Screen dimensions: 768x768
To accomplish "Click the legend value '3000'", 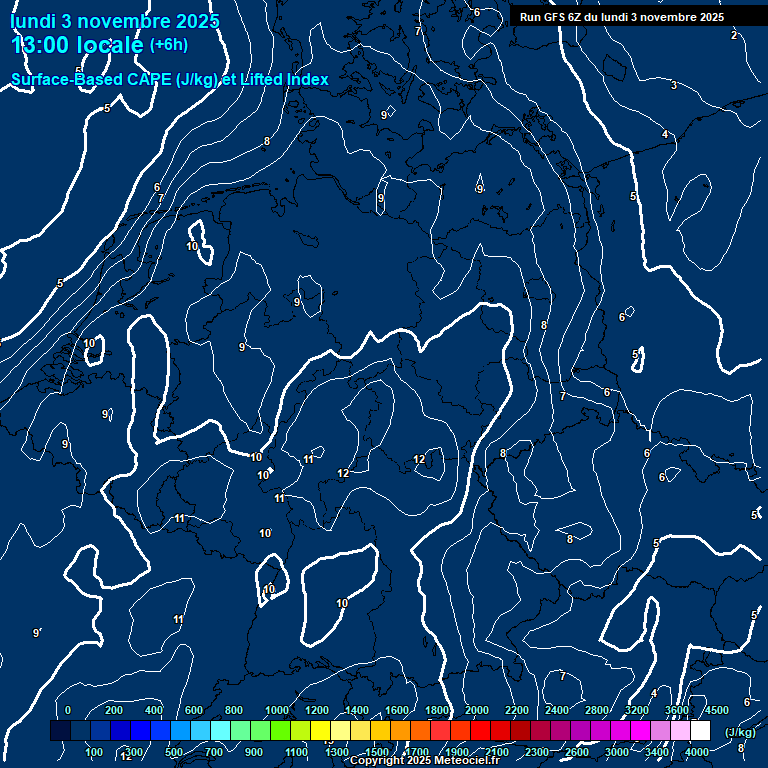I will coord(617,752).
